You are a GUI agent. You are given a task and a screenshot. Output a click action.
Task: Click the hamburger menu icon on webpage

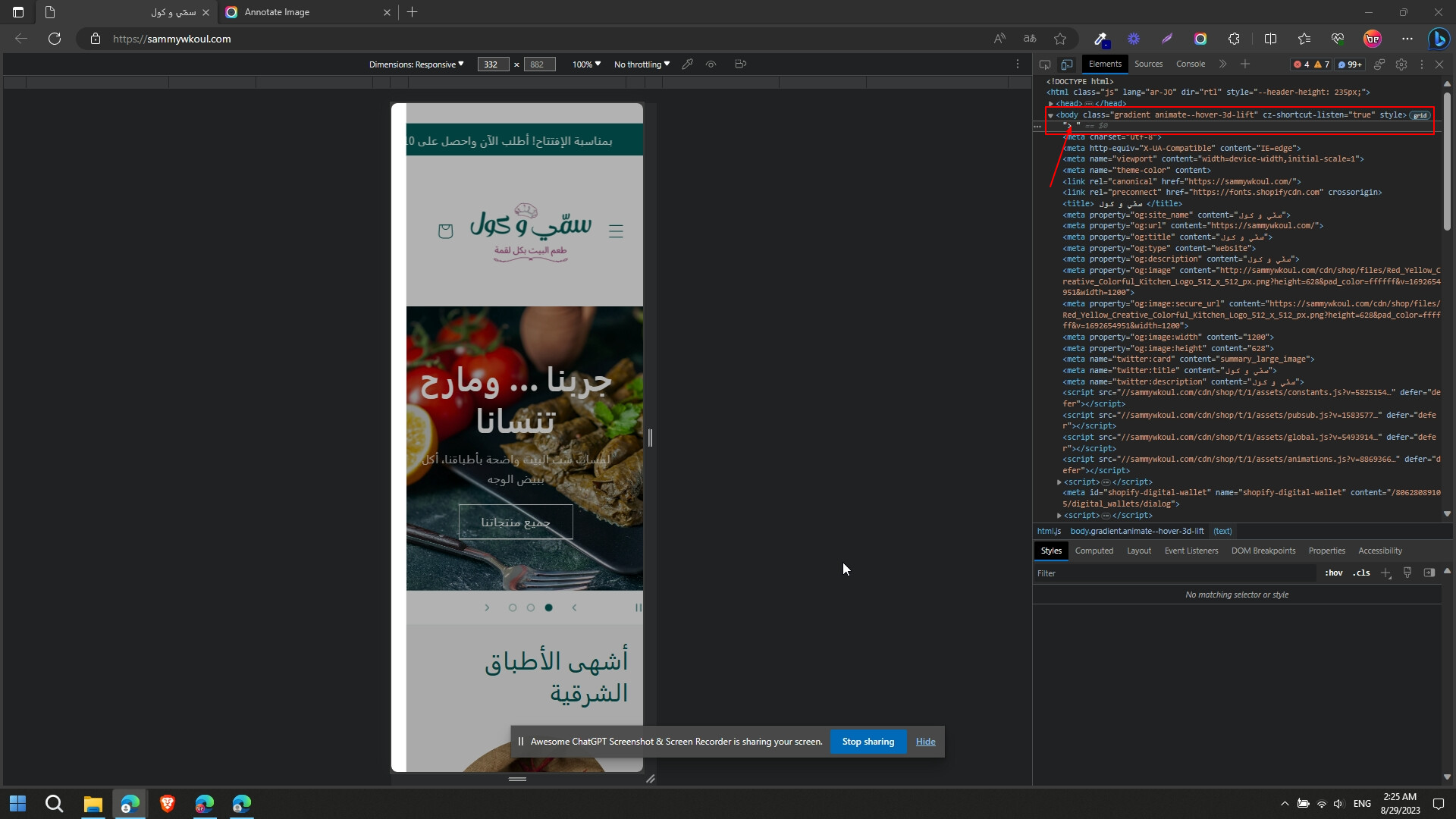click(616, 231)
